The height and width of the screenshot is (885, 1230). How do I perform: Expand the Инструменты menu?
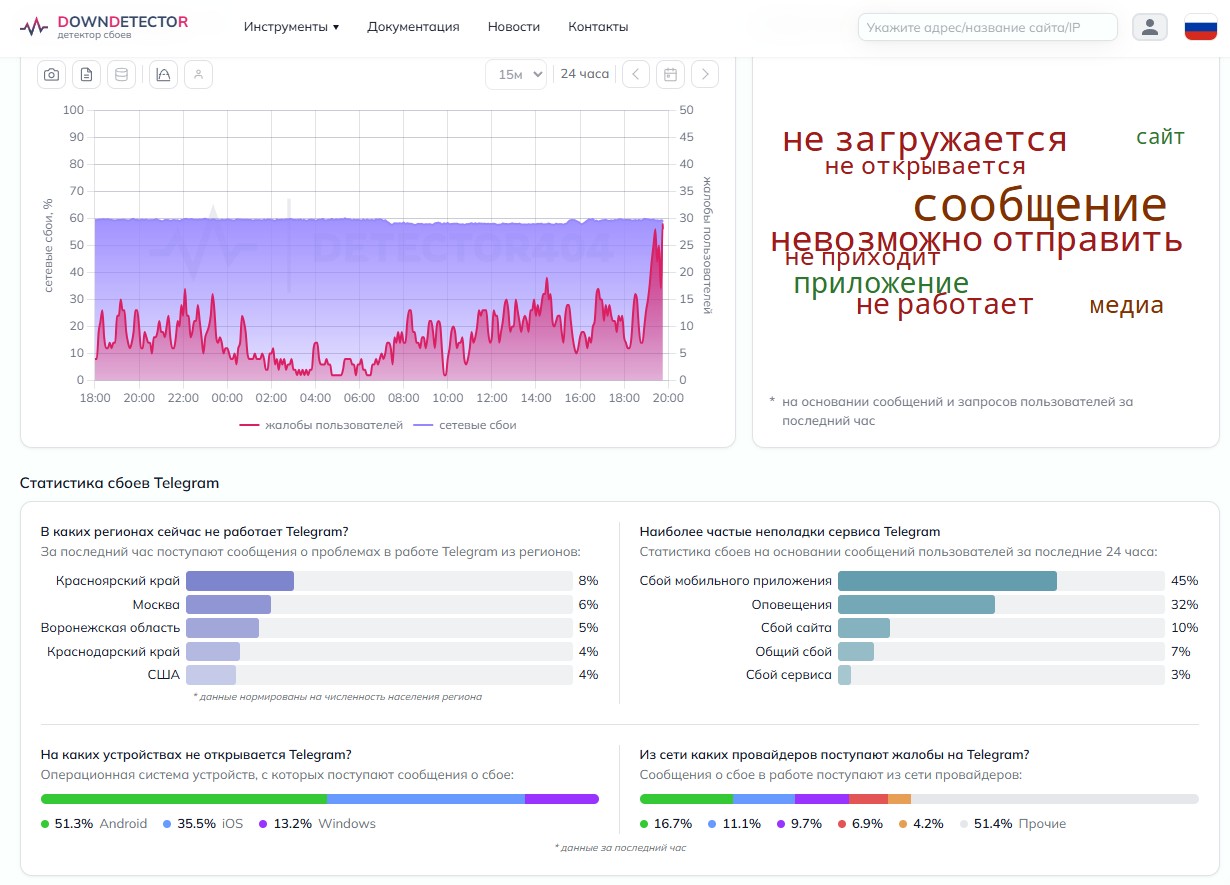[x=291, y=27]
